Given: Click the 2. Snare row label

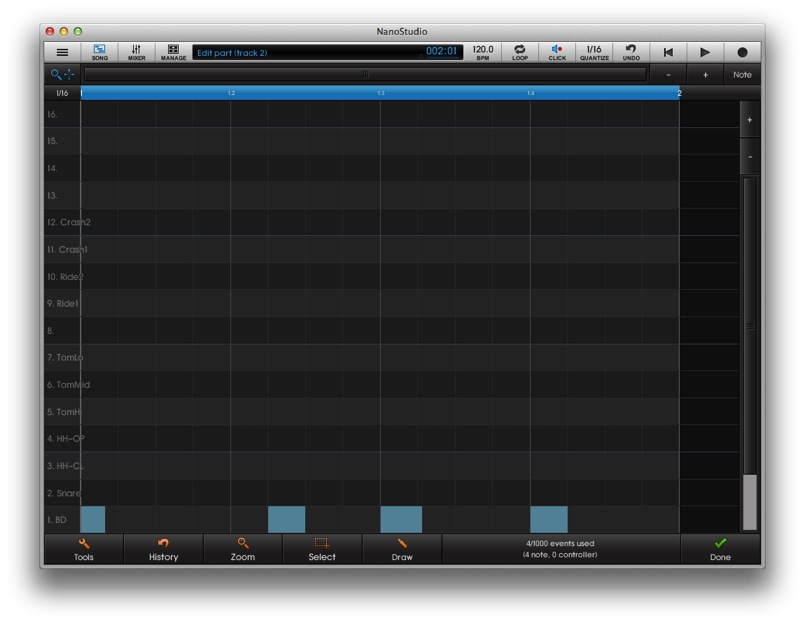Looking at the screenshot, I should (64, 493).
